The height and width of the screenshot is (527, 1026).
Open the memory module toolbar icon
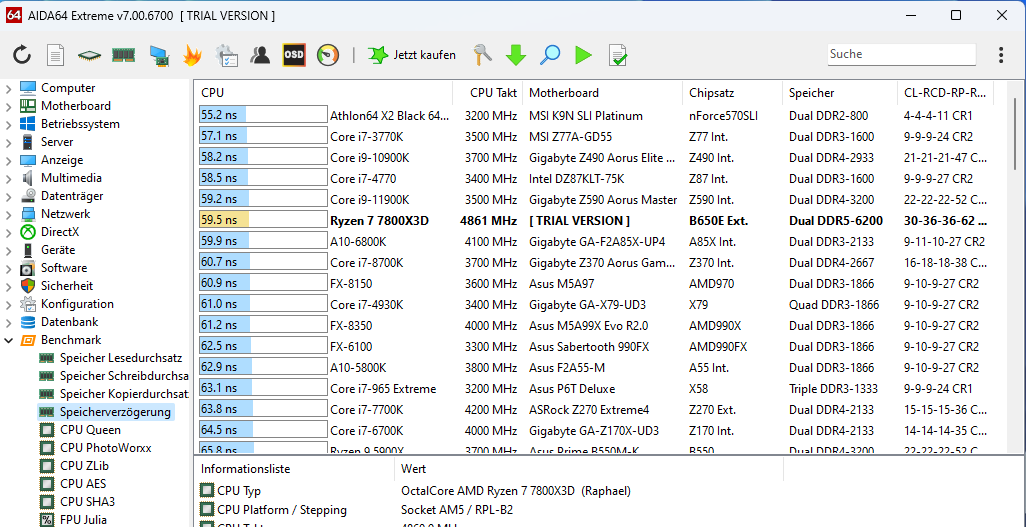point(123,55)
